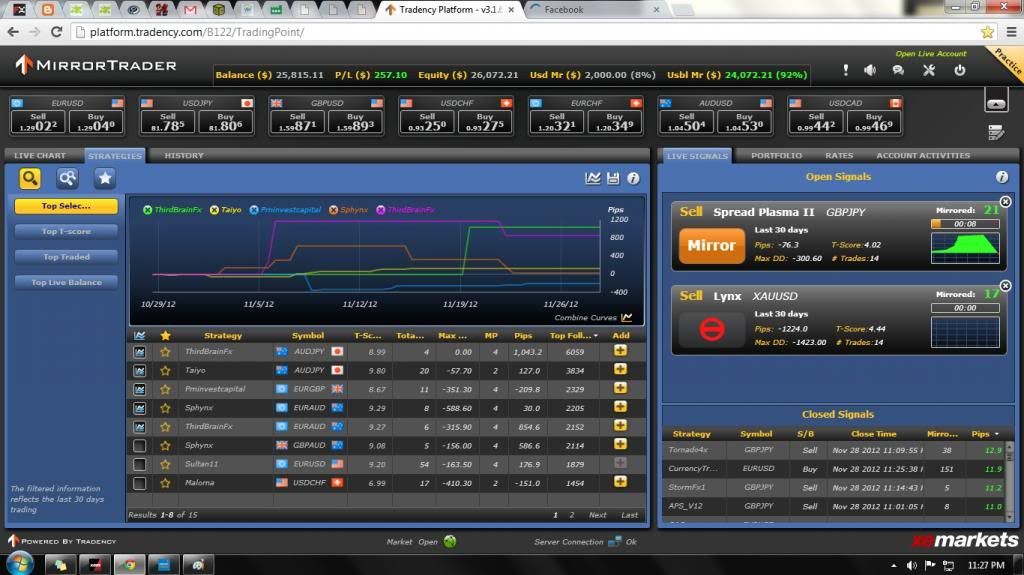Close the Spread Plasma II signal card
Viewport: 1024px width, 575px height.
[x=1006, y=202]
